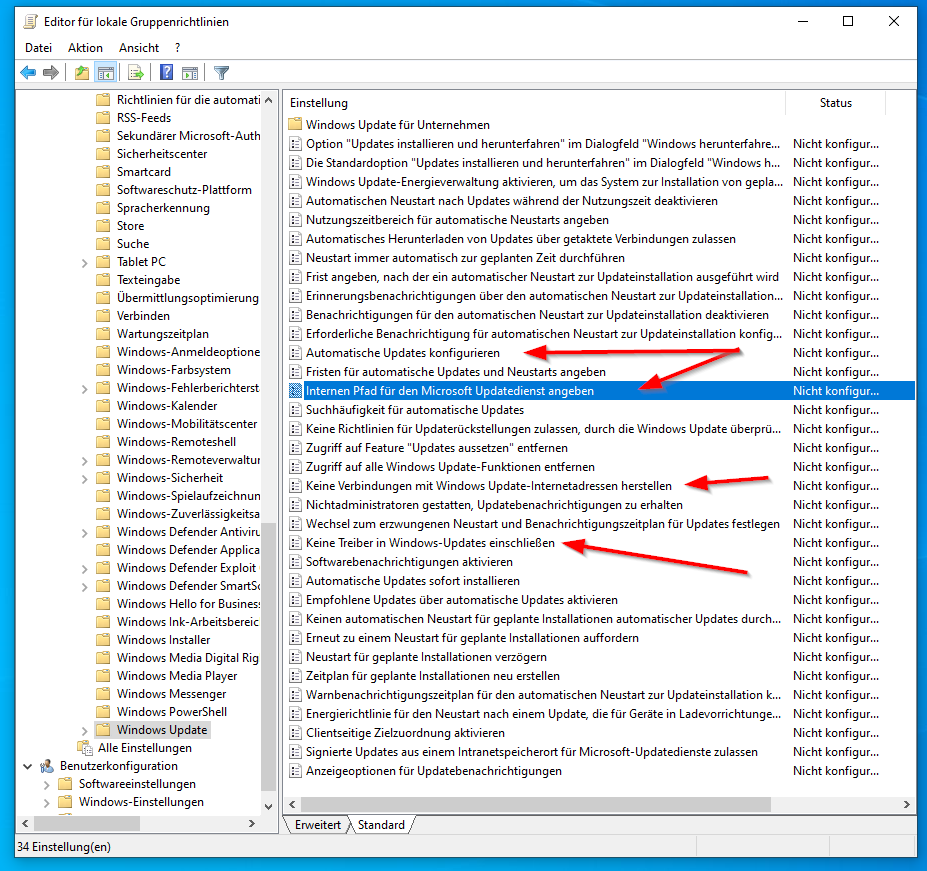Screen dimensions: 927x871
Task: Select Keine Treiber in Windows-Updates einschließen
Action: 430,543
